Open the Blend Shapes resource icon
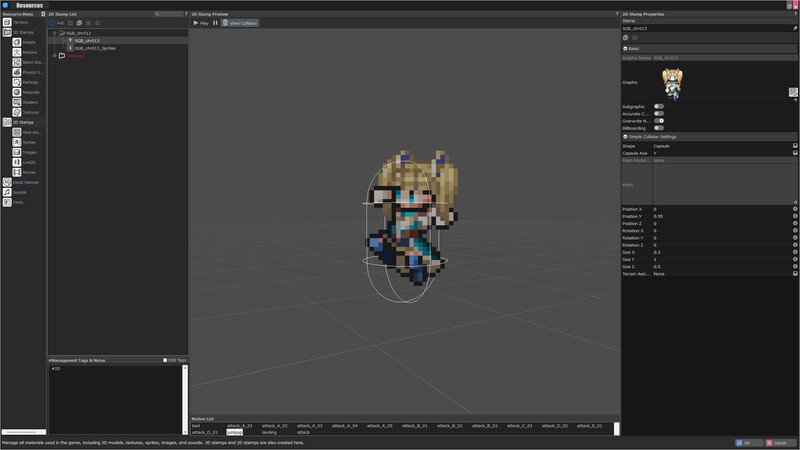 pyautogui.click(x=17, y=62)
